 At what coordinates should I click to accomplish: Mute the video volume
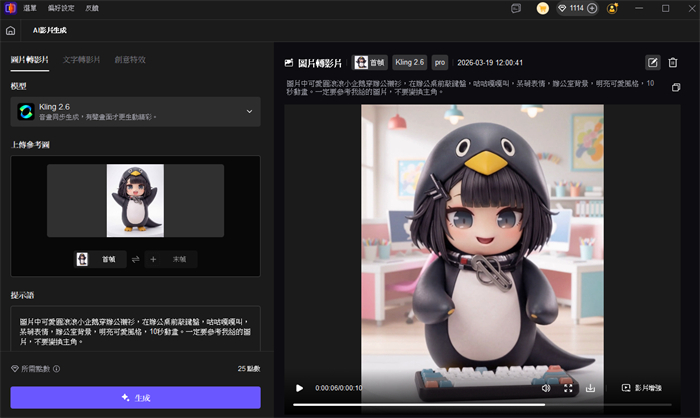click(x=546, y=388)
